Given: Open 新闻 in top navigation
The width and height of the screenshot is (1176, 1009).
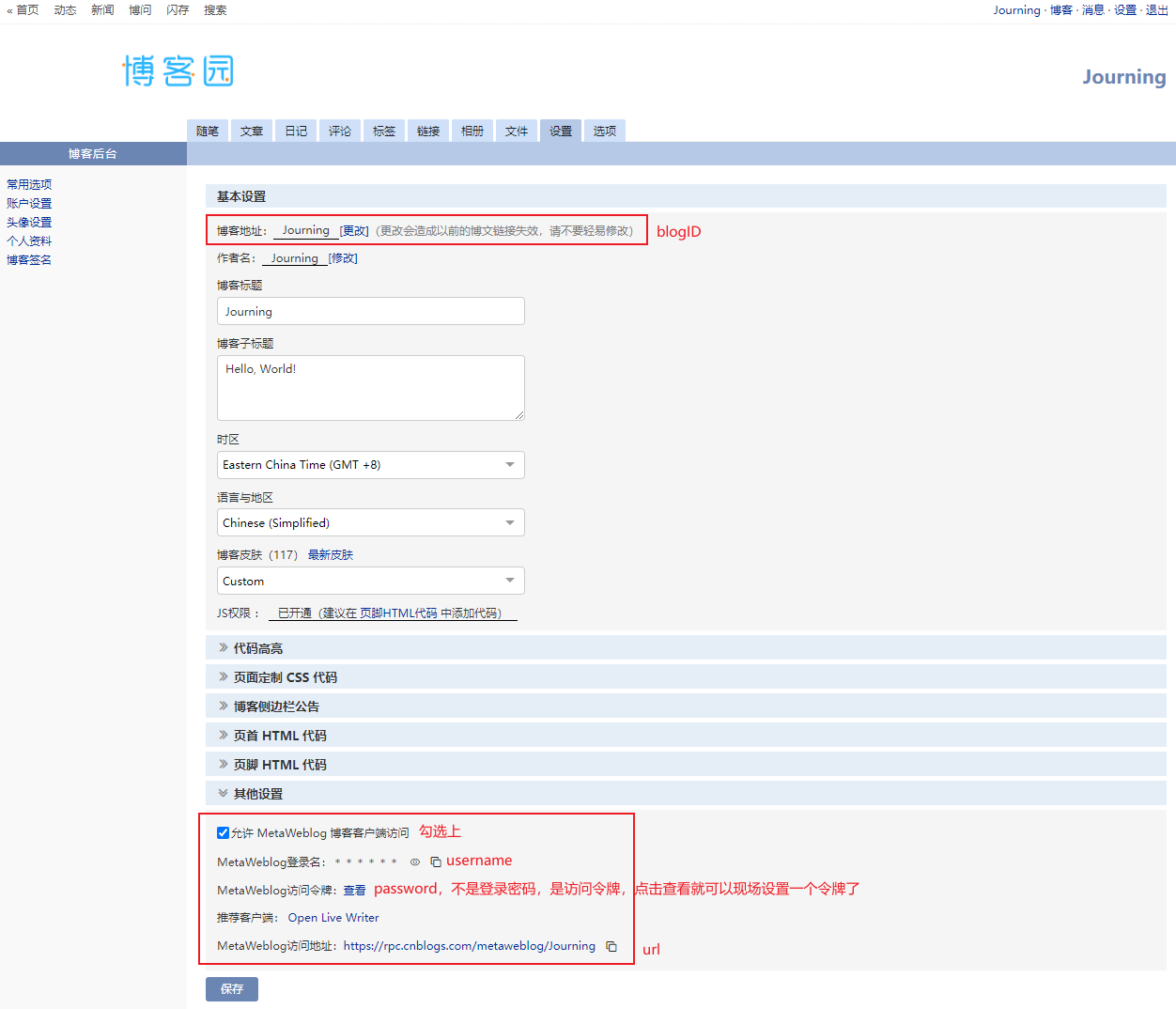Looking at the screenshot, I should pyautogui.click(x=102, y=10).
